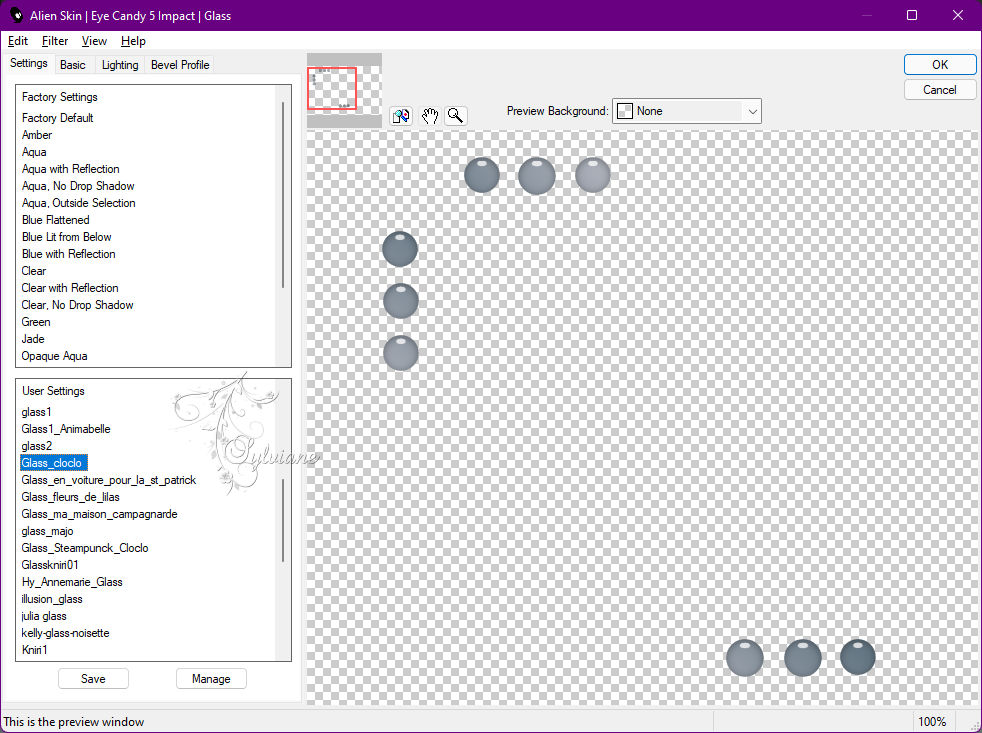This screenshot has width=982, height=733.
Task: Select Glass_fleurs_de_lilas setting
Action: 70,496
